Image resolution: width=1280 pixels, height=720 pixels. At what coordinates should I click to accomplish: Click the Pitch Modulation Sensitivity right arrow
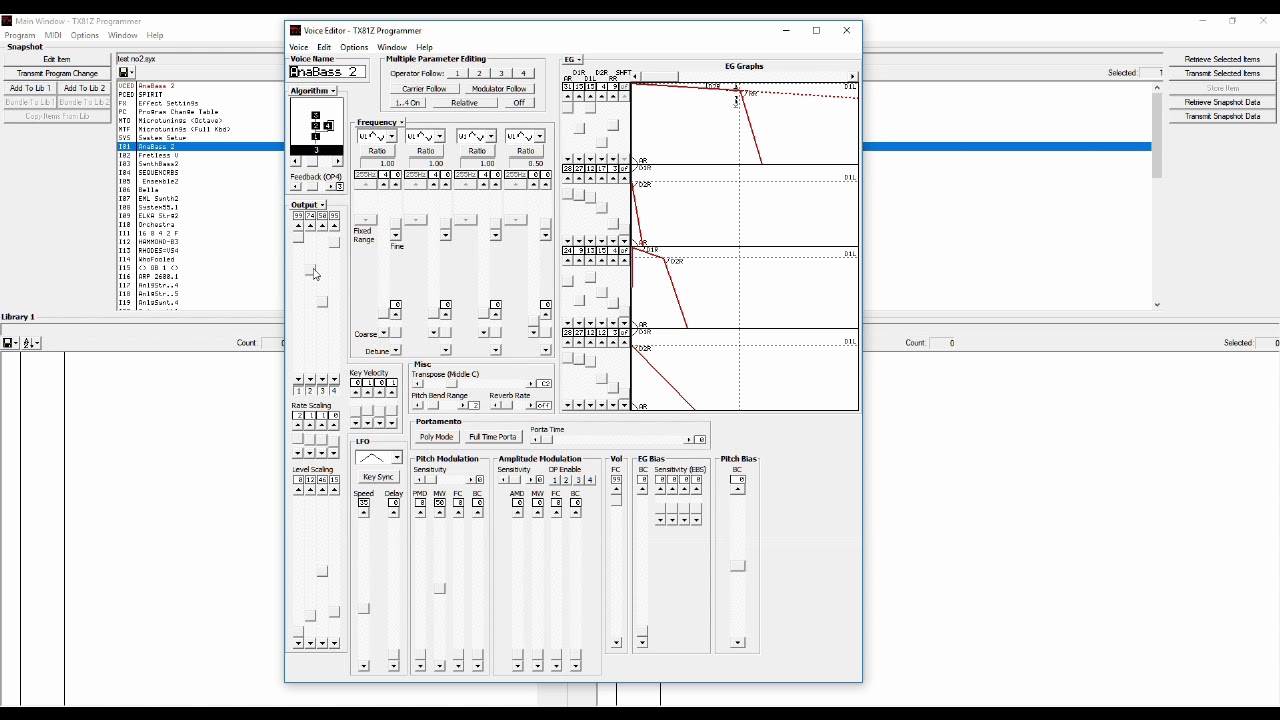point(469,480)
